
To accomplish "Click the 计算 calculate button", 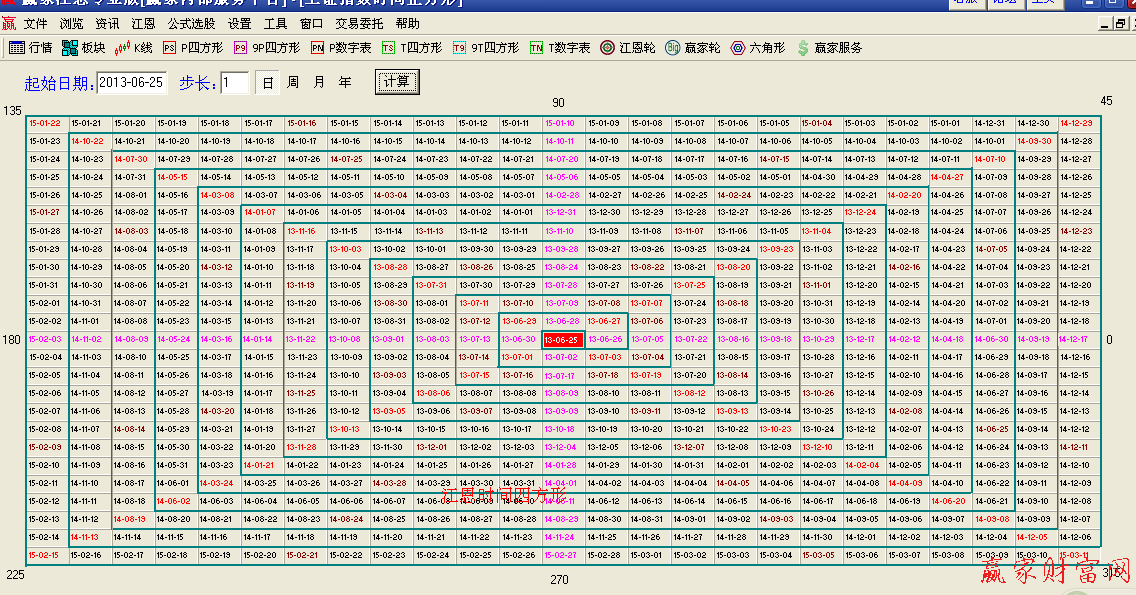I will [397, 82].
